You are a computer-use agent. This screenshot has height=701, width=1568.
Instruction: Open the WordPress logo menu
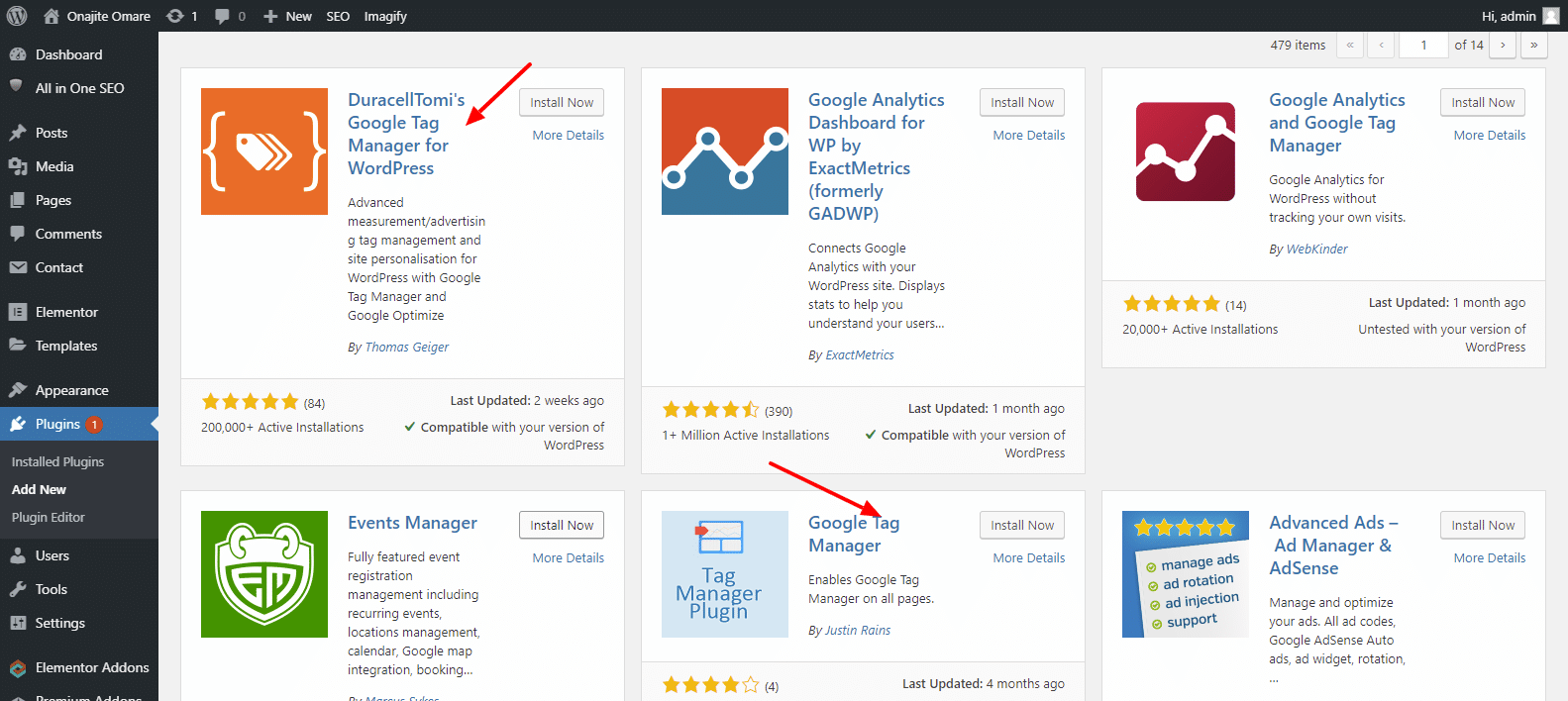[x=17, y=16]
